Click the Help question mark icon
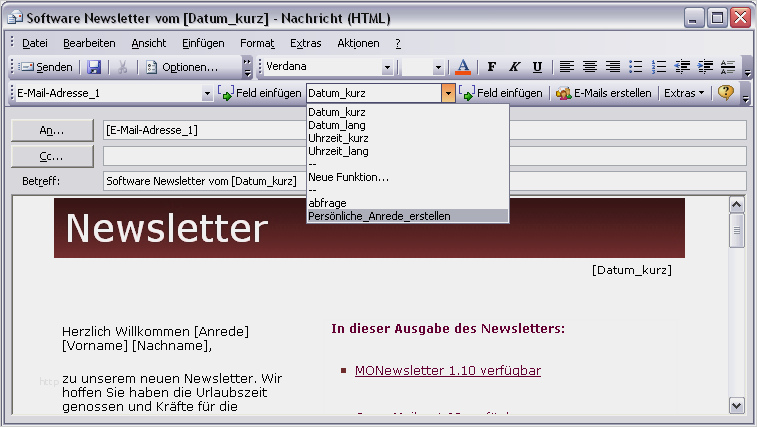The image size is (757, 427). tap(725, 93)
